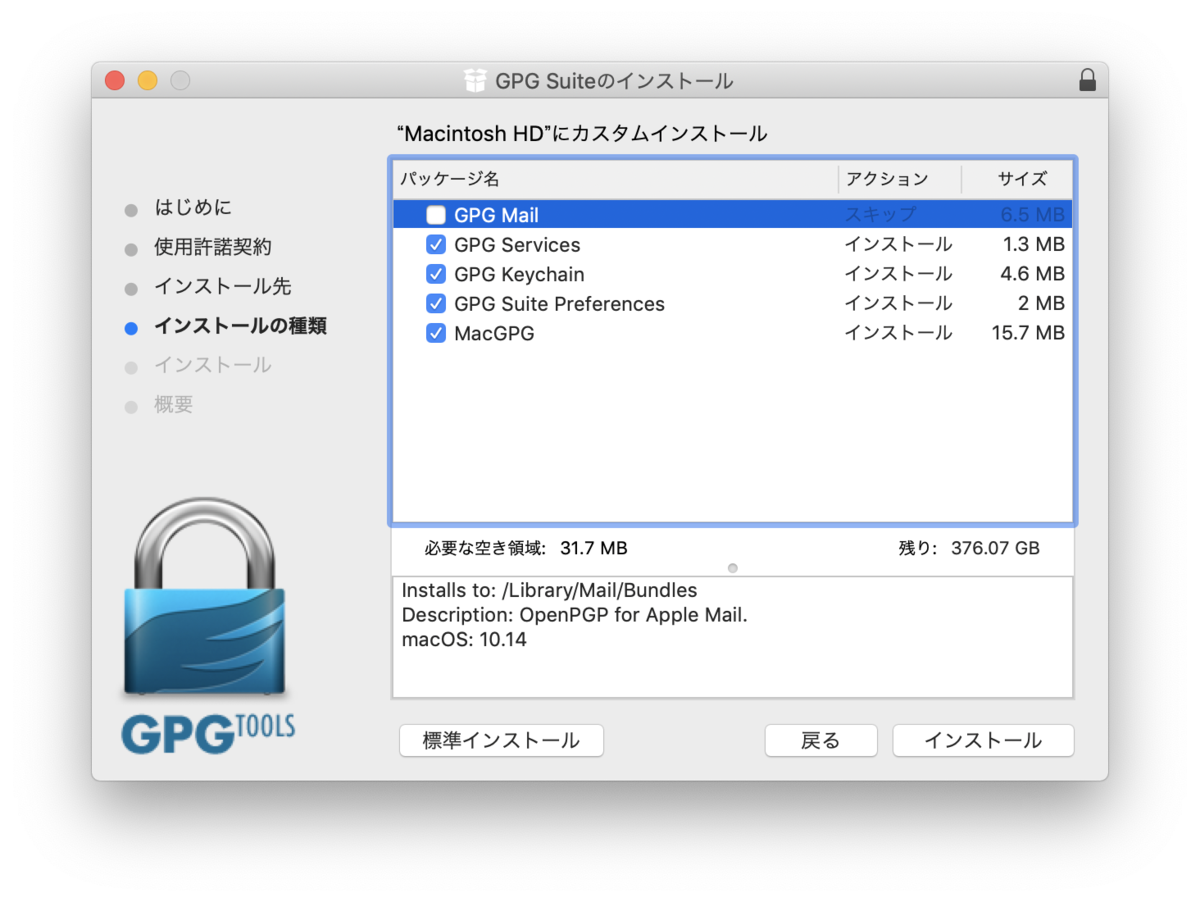The height and width of the screenshot is (902, 1200).
Task: Click the "macOS: 10.14" description line
Action: 464,640
